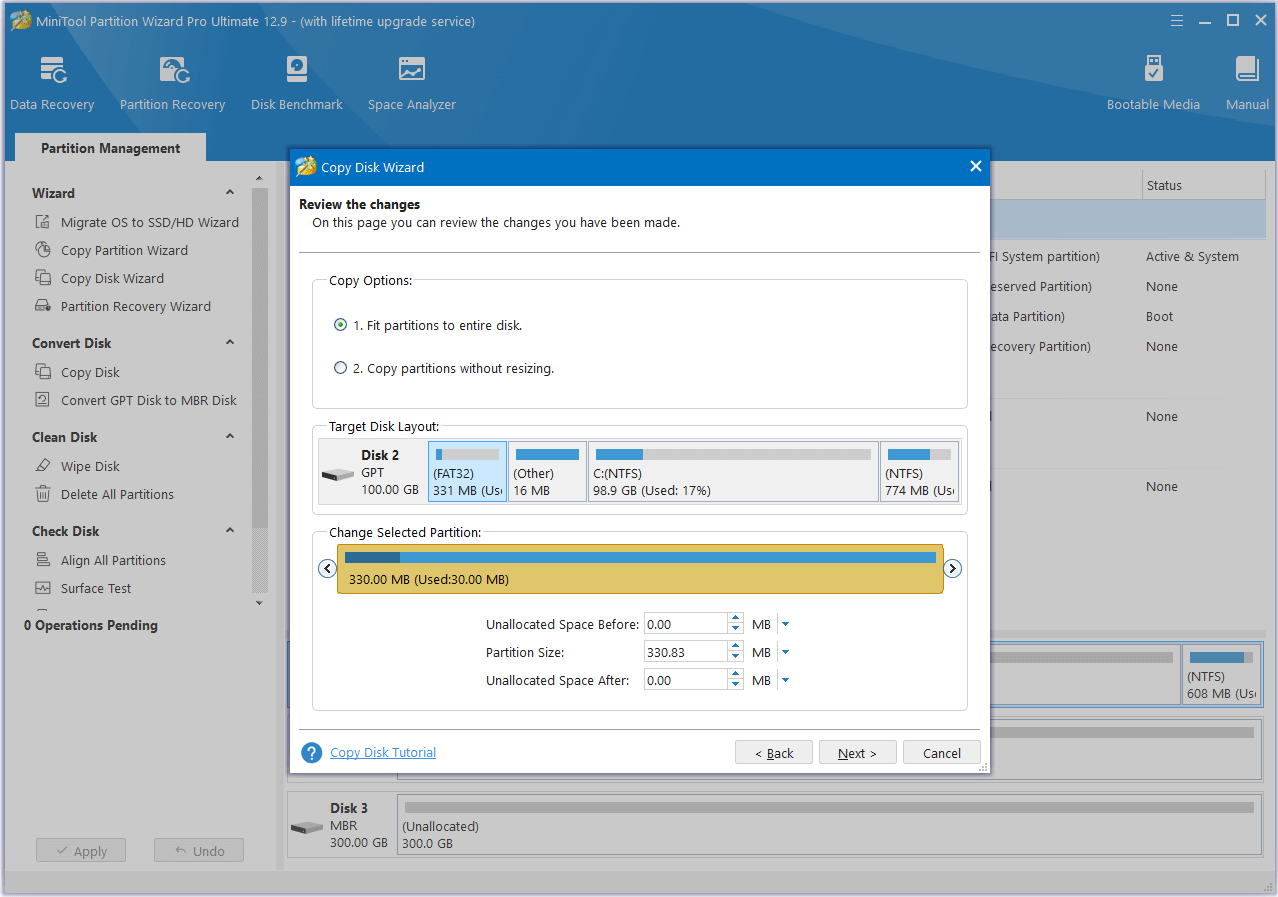
Task: Open unit dropdown for Unallocated Space After
Action: [785, 680]
